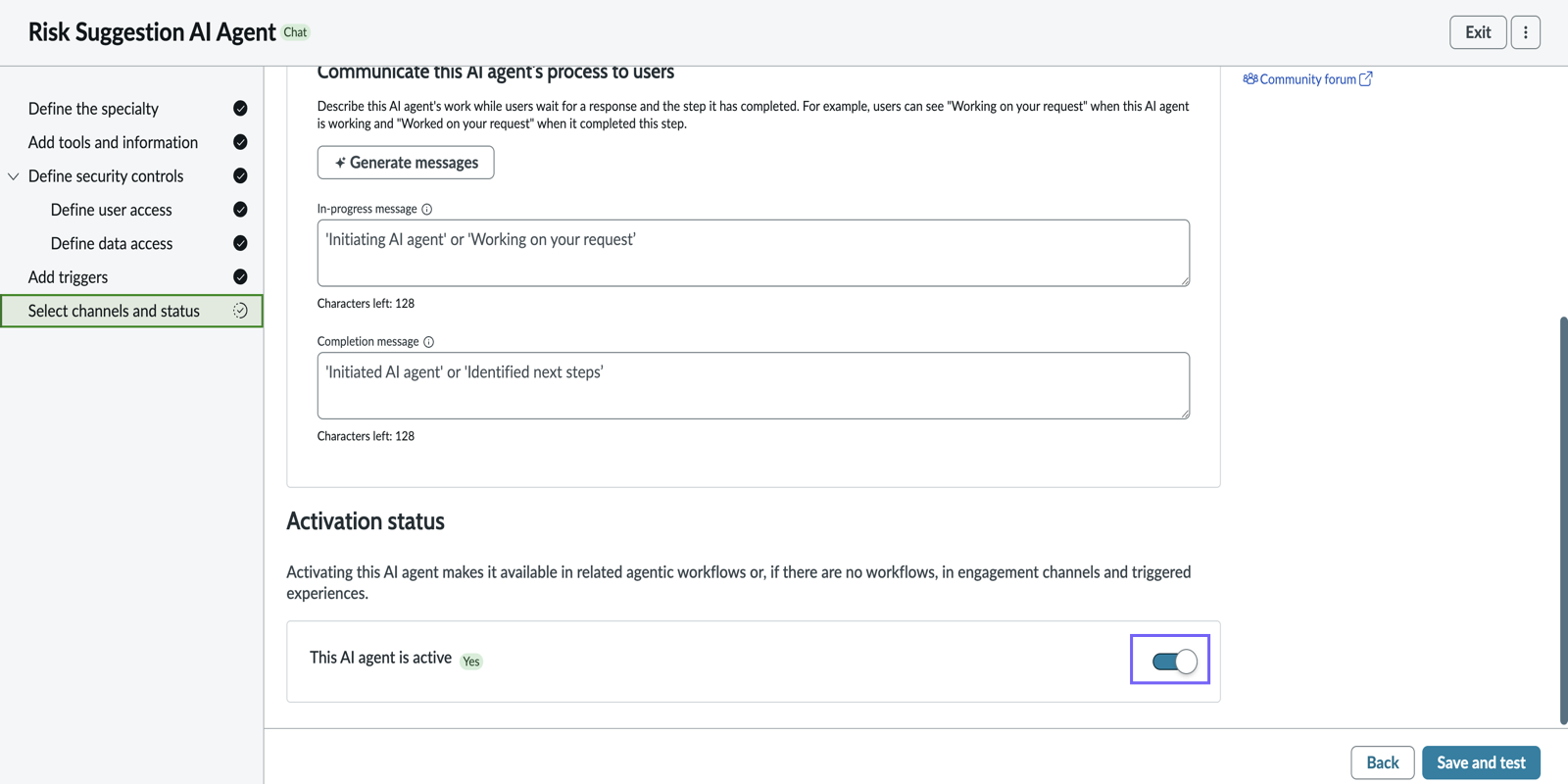Collapse the Define security controls section
This screenshot has height=784, width=1568.
tap(14, 176)
